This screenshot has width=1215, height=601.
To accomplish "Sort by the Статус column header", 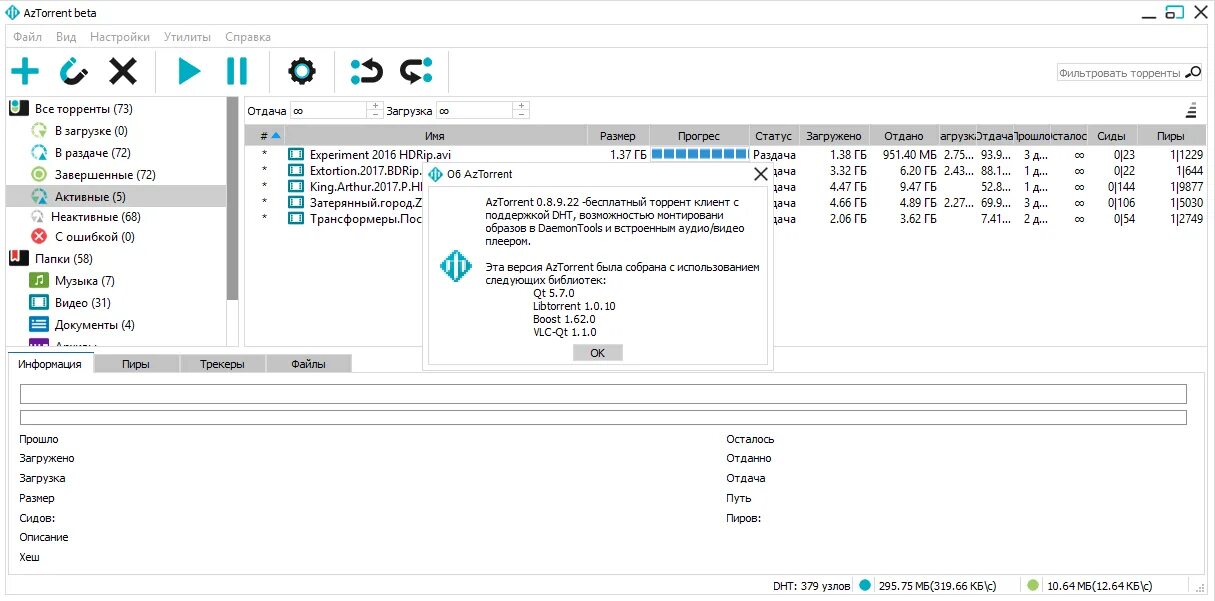I will pyautogui.click(x=773, y=136).
